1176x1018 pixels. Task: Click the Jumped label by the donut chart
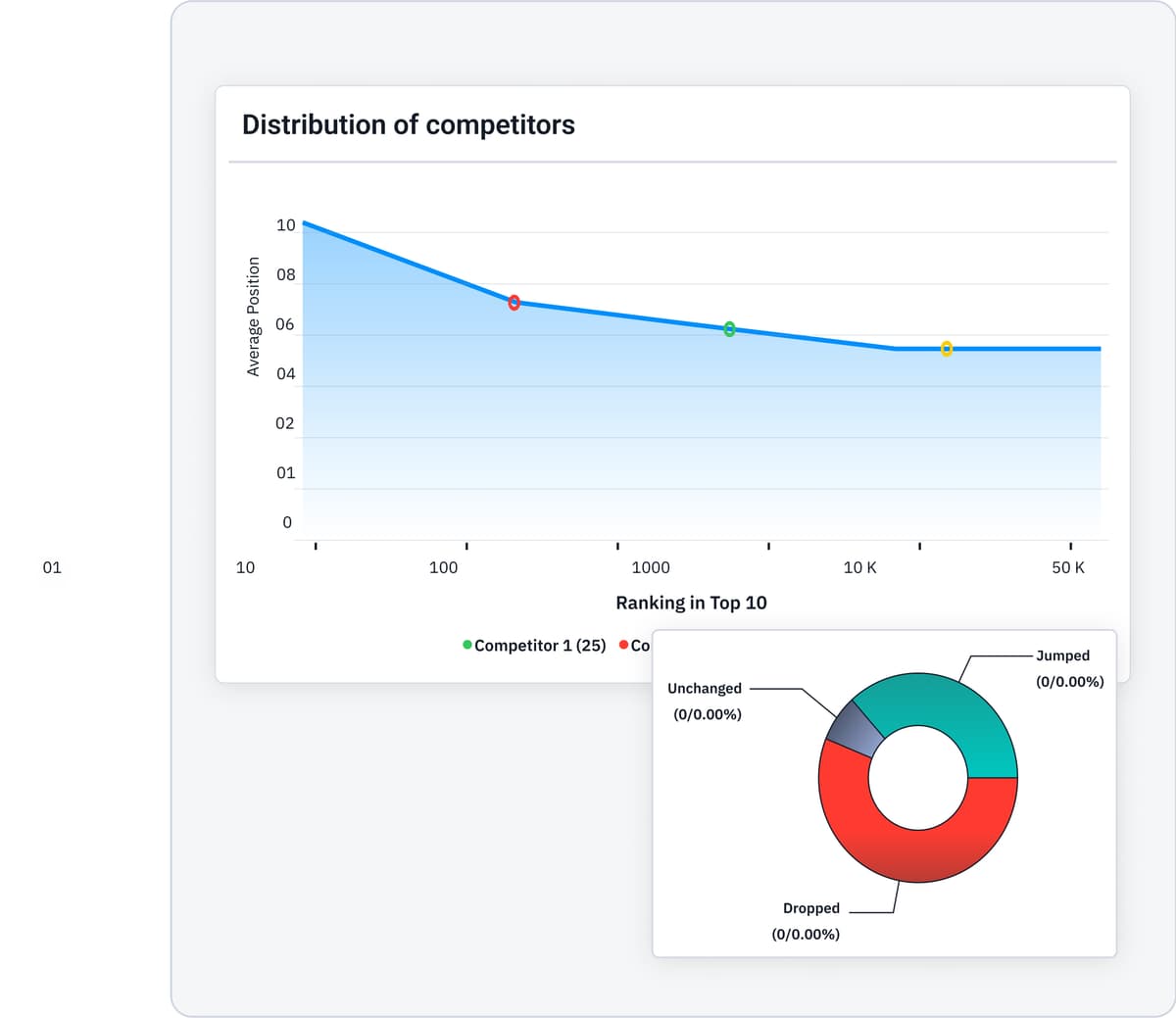click(1062, 655)
